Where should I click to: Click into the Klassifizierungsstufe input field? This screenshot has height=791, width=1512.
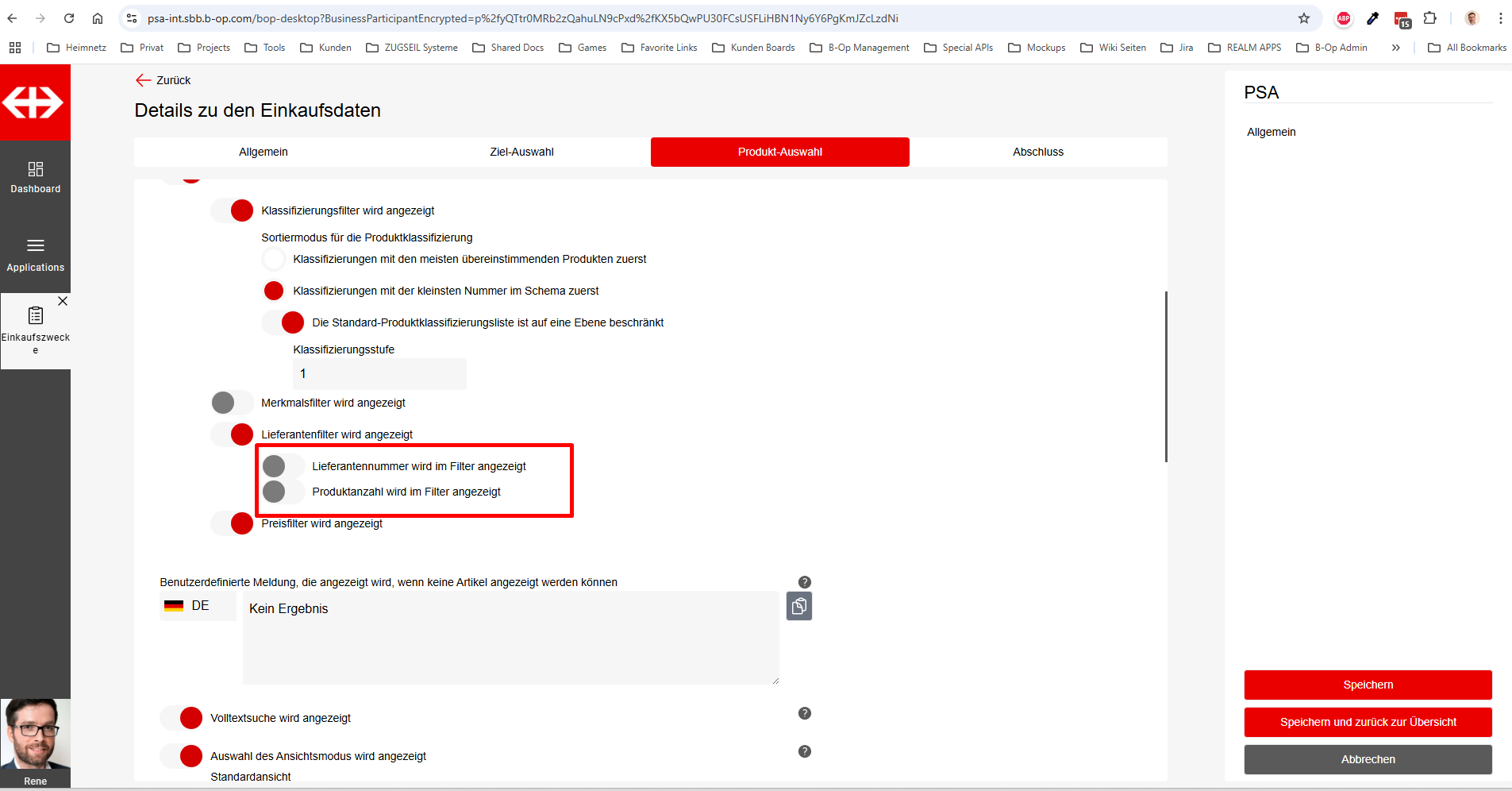click(379, 374)
